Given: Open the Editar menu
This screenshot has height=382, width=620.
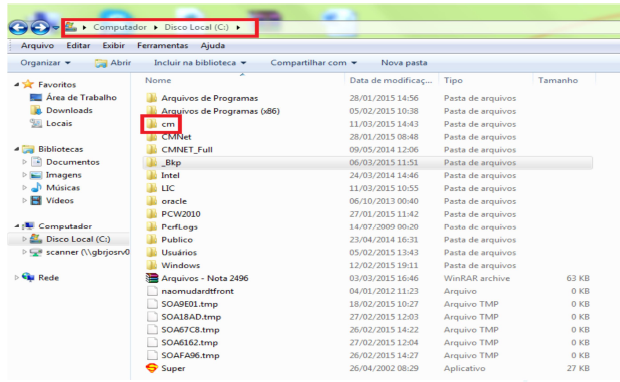Looking at the screenshot, I should point(78,45).
